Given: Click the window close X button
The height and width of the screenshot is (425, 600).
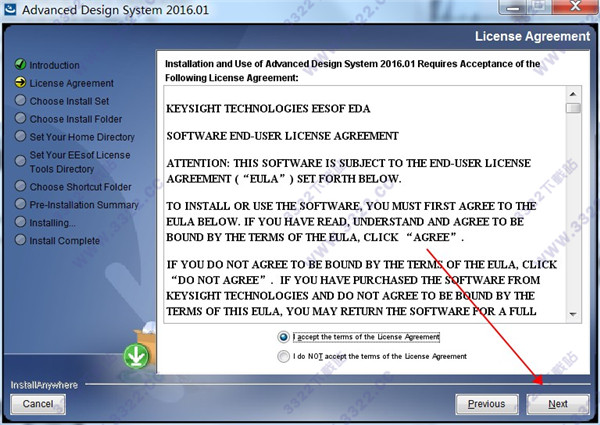Looking at the screenshot, I should (576, 7).
